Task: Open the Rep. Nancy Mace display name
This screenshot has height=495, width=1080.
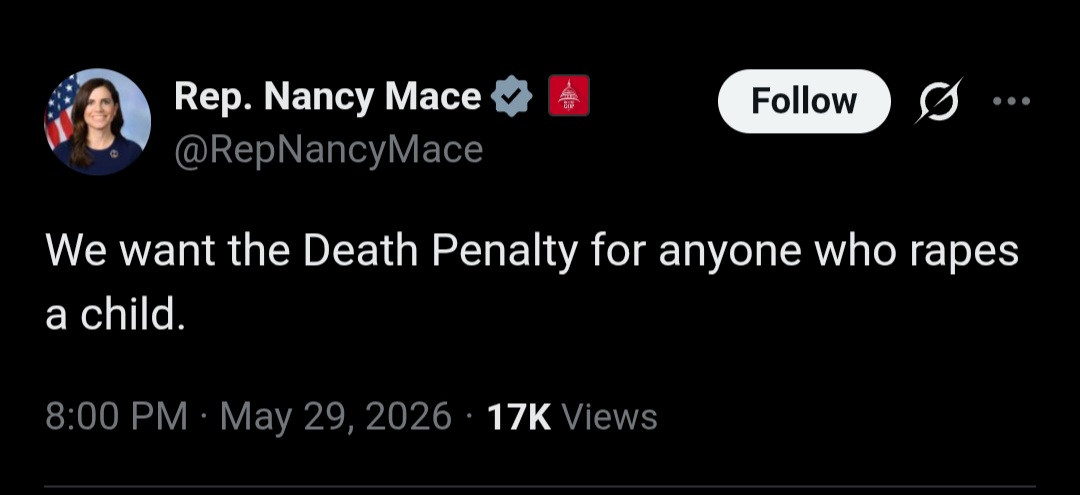Action: [x=328, y=96]
